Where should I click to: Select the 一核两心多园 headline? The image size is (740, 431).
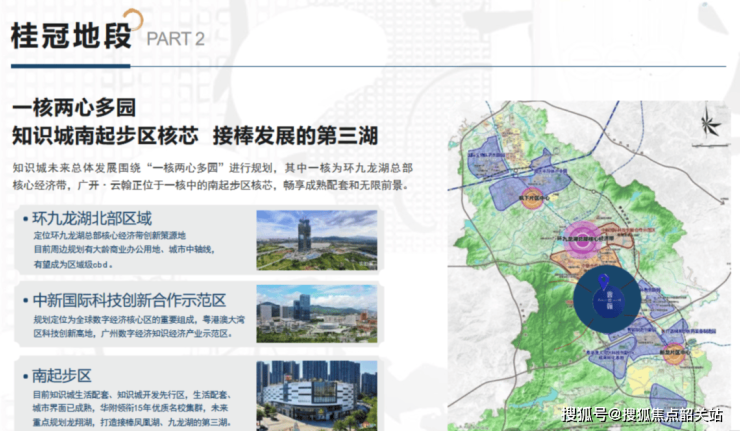[74, 108]
